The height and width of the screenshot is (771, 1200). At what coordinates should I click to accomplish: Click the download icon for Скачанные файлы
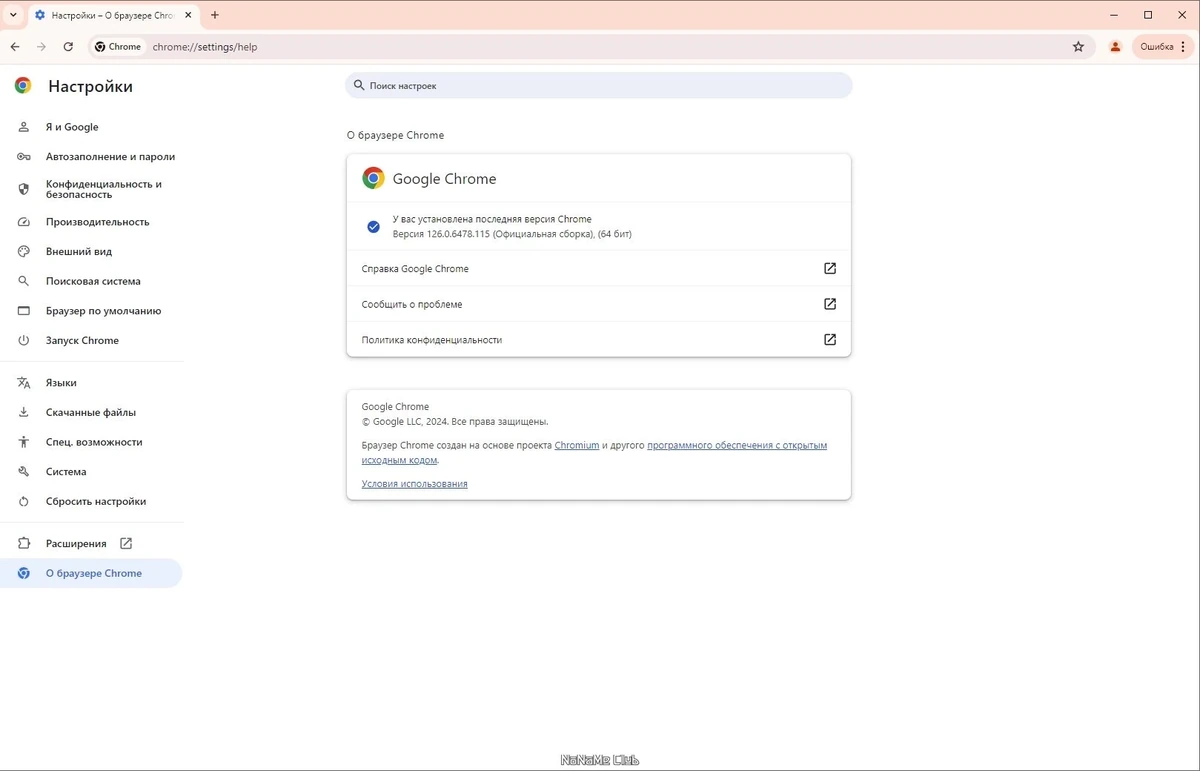point(24,412)
